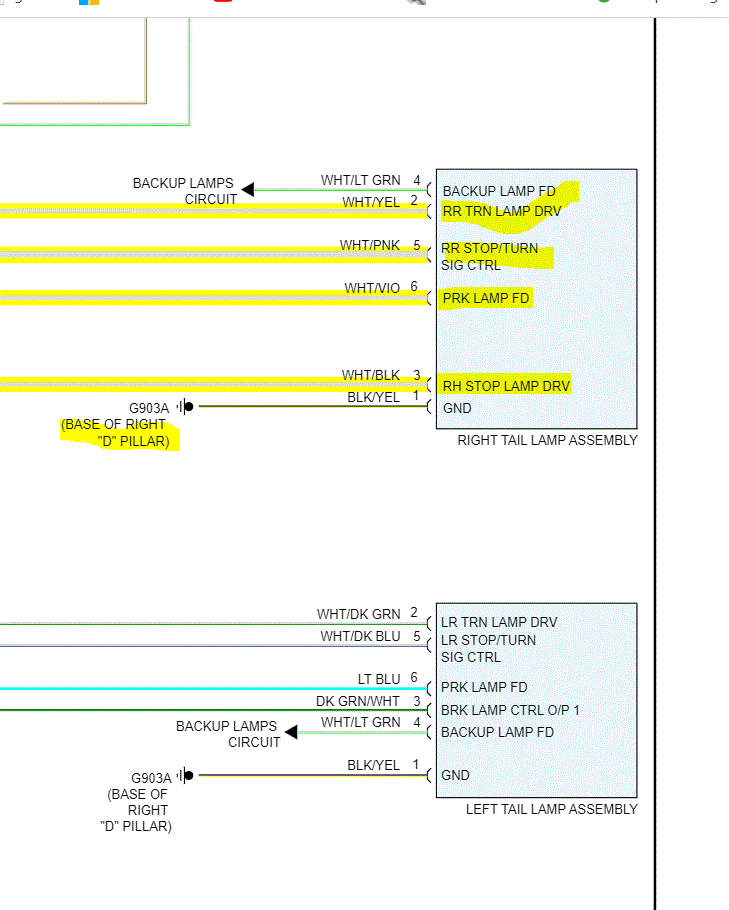Select the WHT/DK BLU wire label

[x=360, y=637]
